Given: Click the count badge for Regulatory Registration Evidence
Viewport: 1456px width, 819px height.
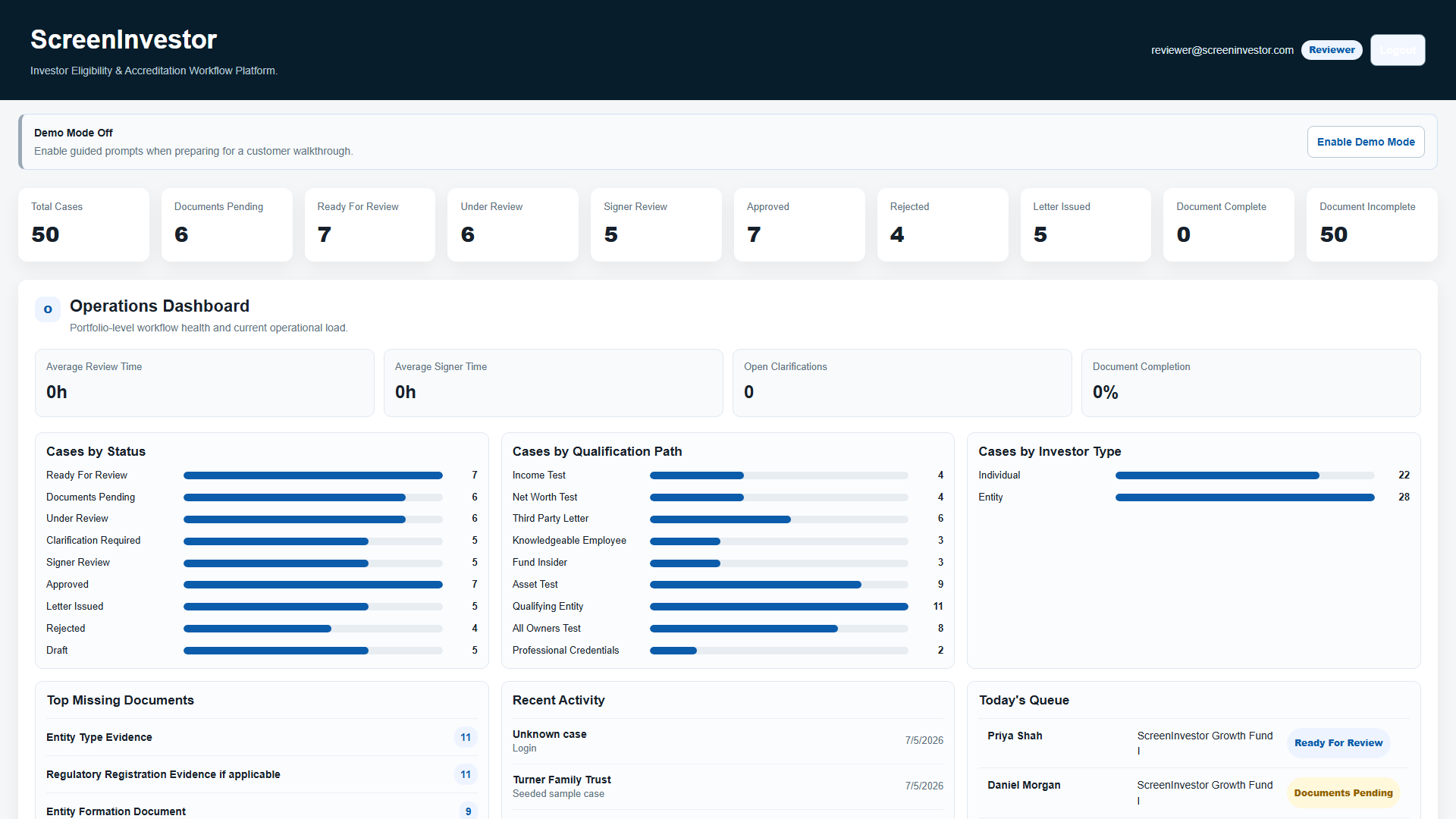Looking at the screenshot, I should pos(466,774).
